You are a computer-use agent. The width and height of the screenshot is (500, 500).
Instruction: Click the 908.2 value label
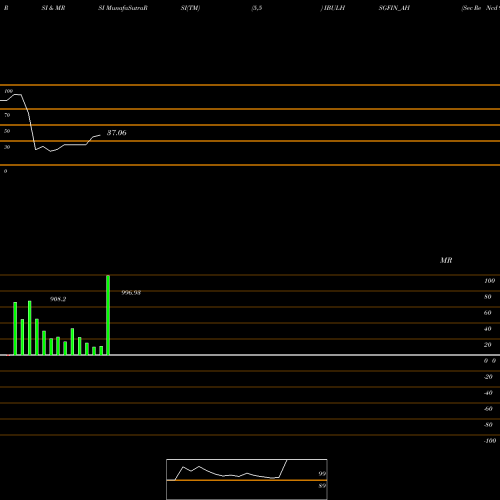(x=58, y=299)
